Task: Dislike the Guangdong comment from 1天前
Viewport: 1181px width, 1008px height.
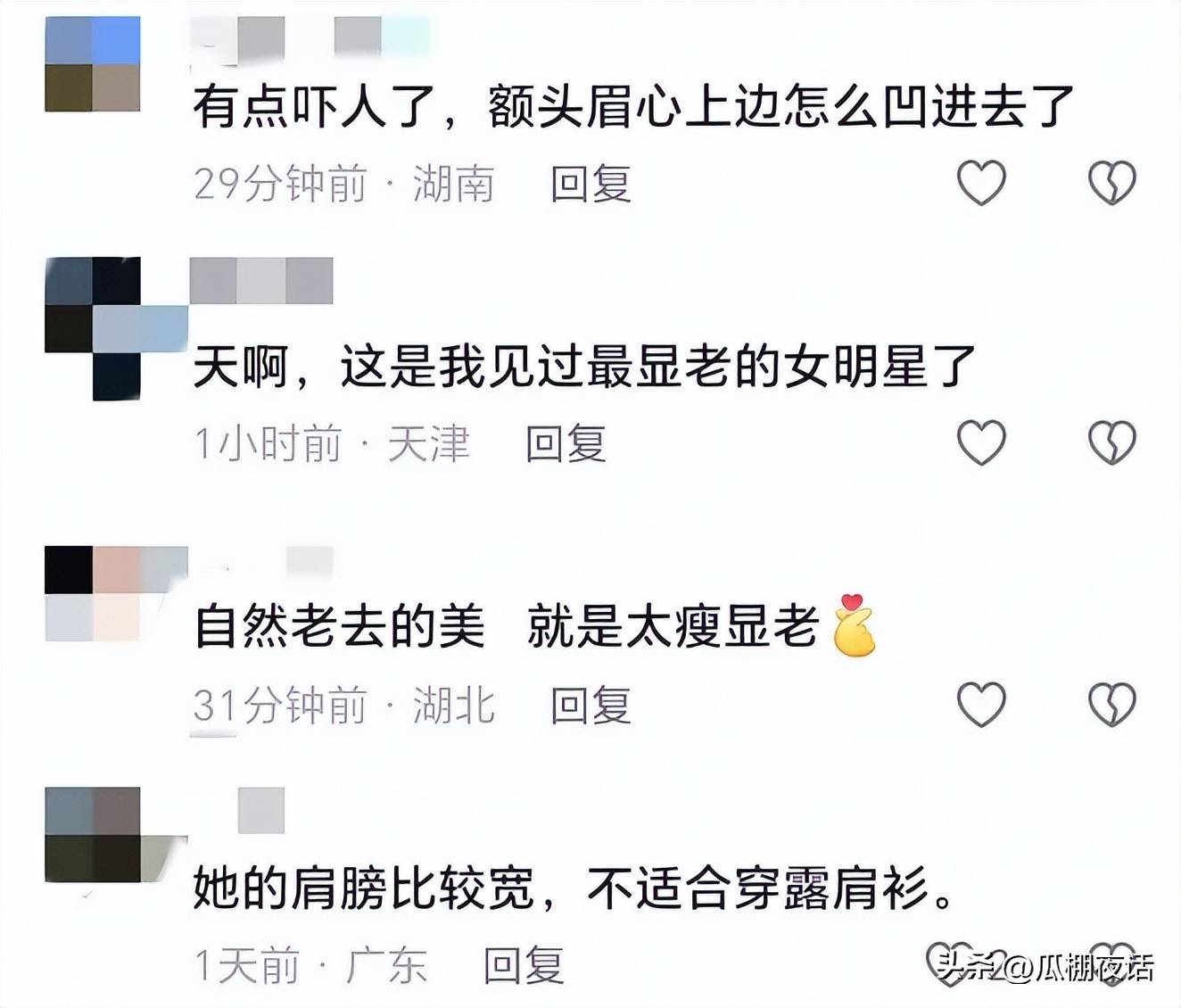Action: (x=1111, y=963)
